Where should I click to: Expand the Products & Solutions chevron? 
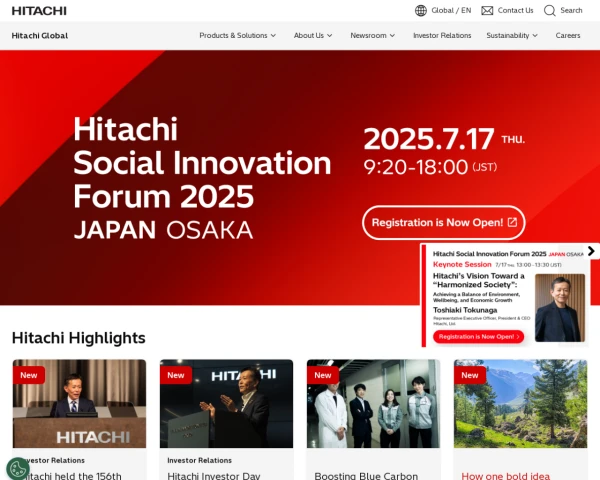pyautogui.click(x=273, y=36)
